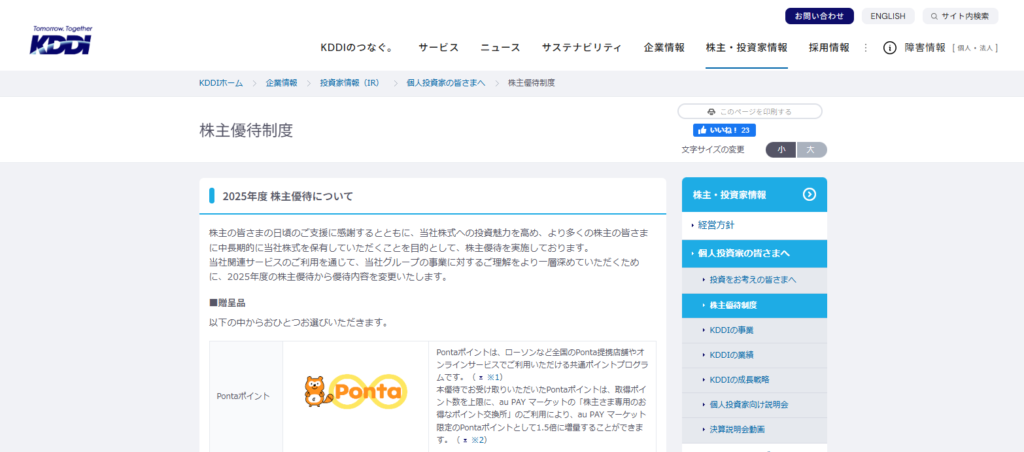This screenshot has width=1024, height=452.
Task: Click 2025年度 株主優待について heading
Action: 288,196
